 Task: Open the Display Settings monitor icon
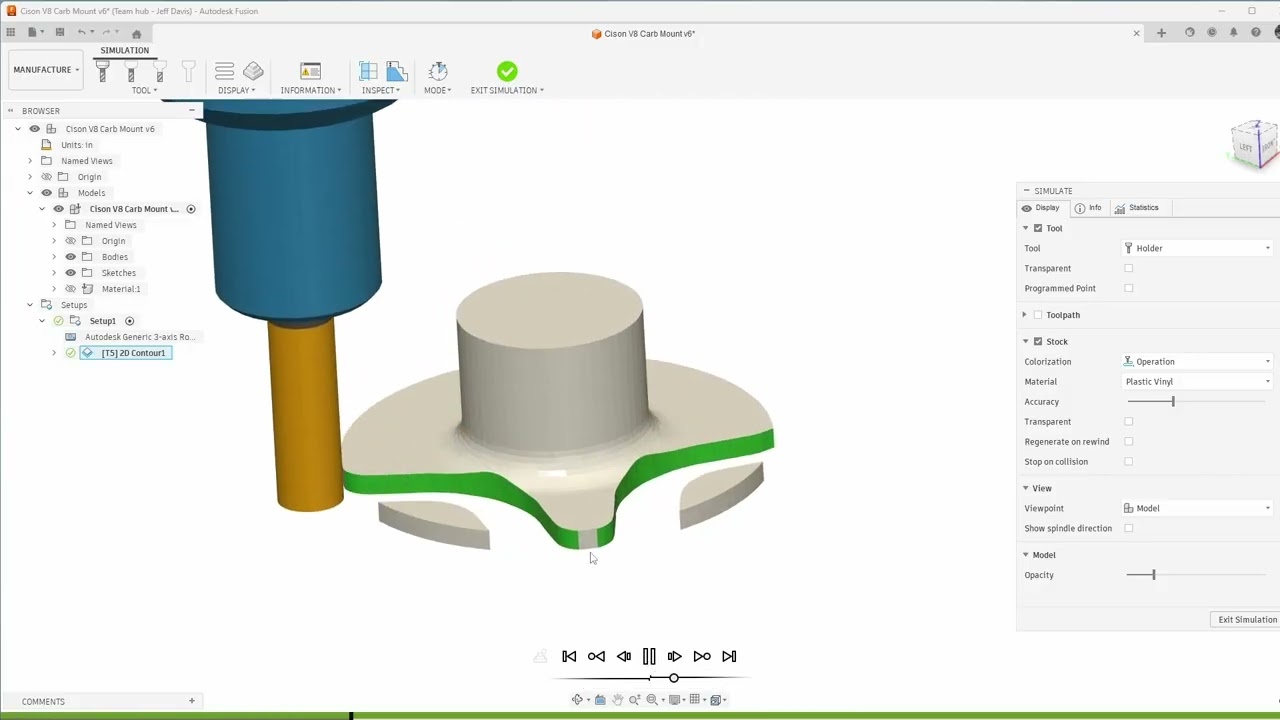674,700
